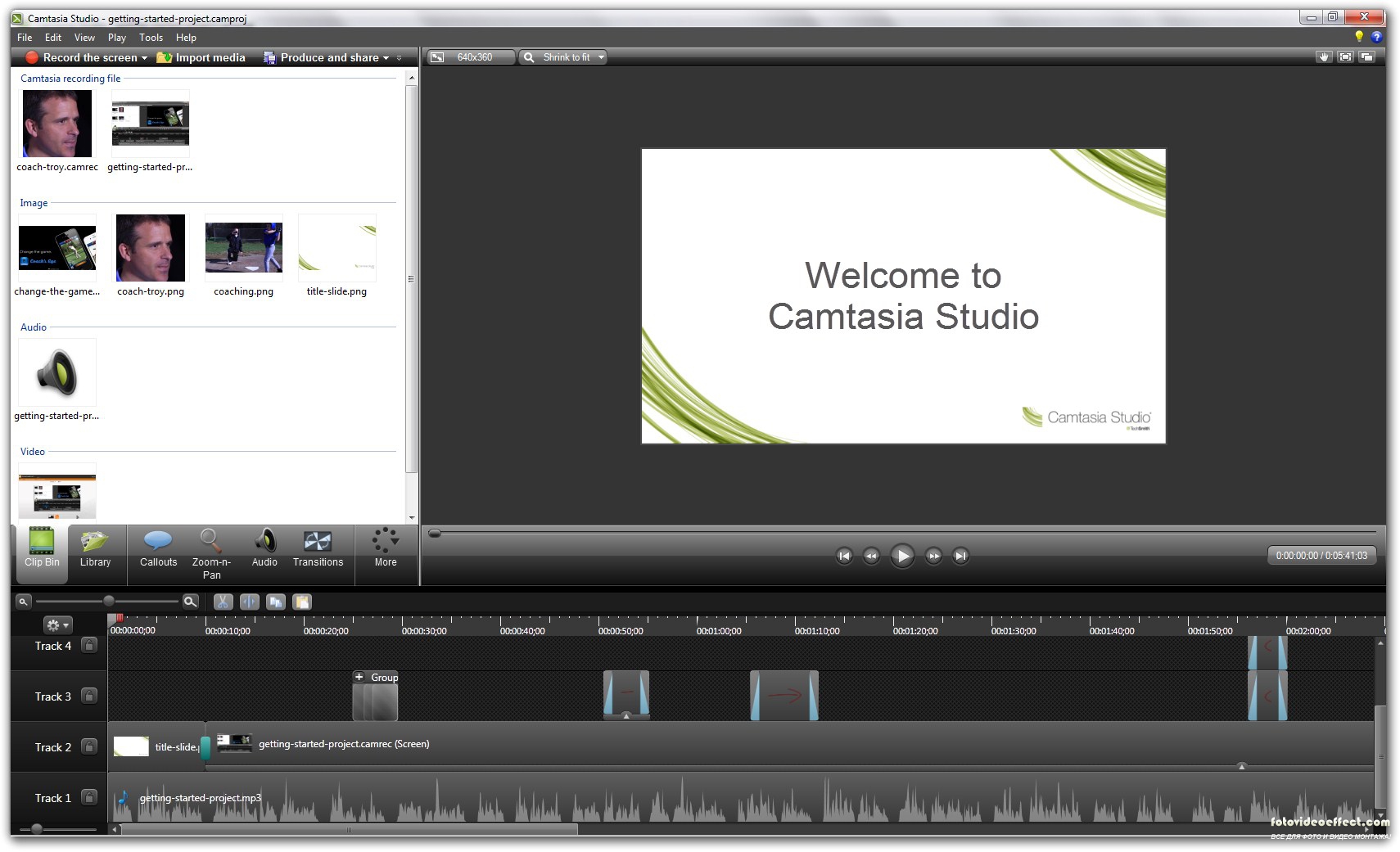Image resolution: width=1400 pixels, height=852 pixels.
Task: Click the blue help question icon
Action: (1376, 37)
